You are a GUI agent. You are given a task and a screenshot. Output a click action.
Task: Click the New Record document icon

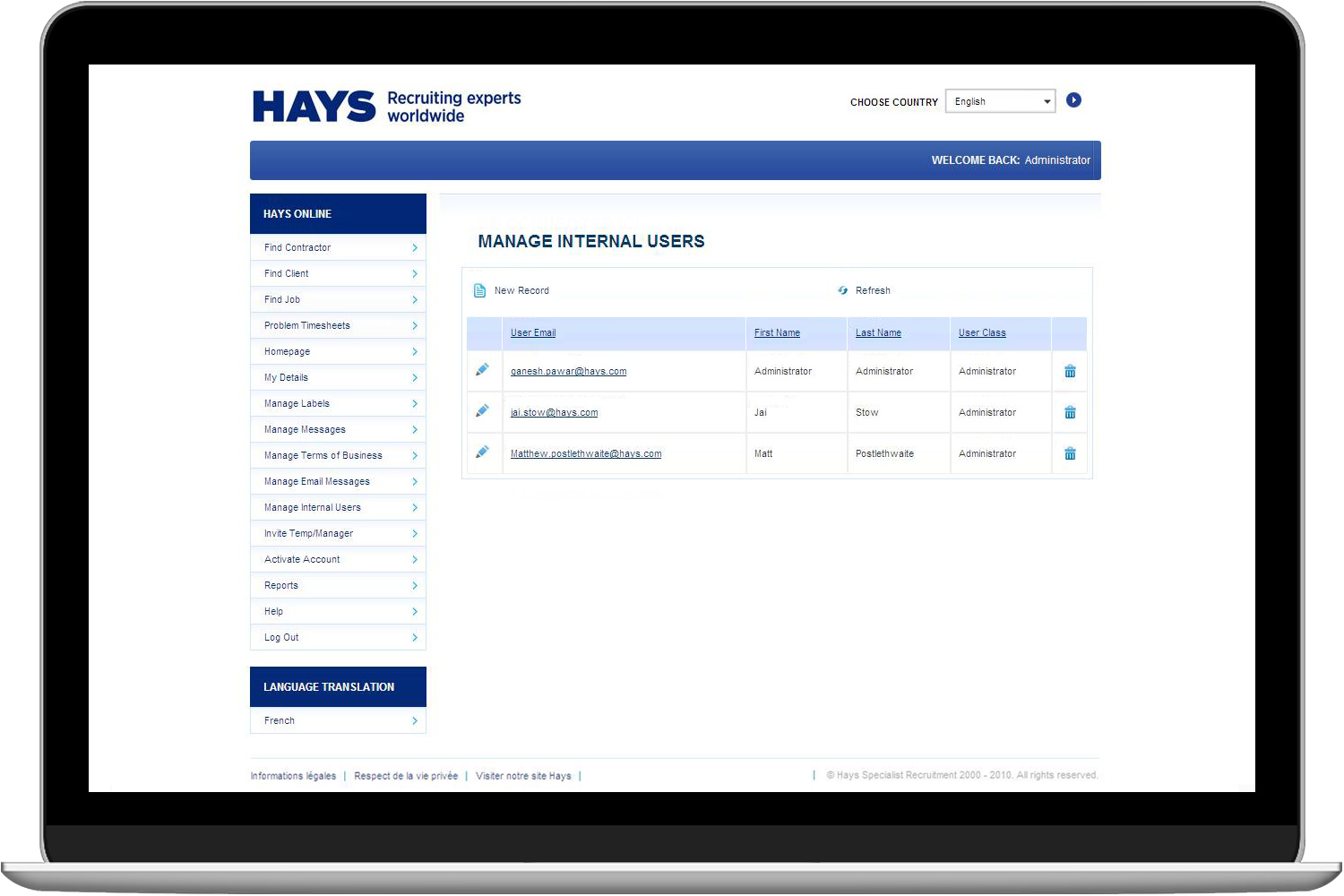(x=479, y=290)
